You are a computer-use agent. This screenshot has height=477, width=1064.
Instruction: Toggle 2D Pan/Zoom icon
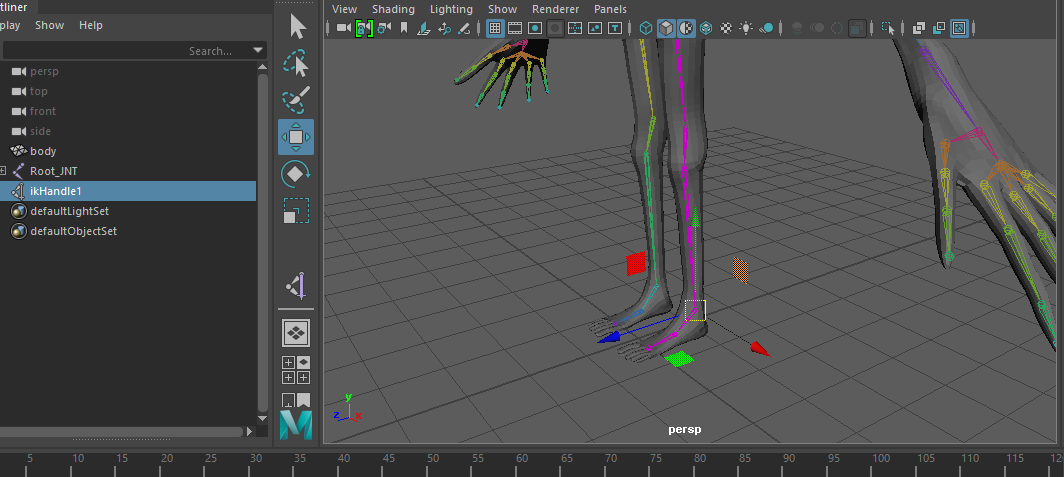[x=444, y=28]
